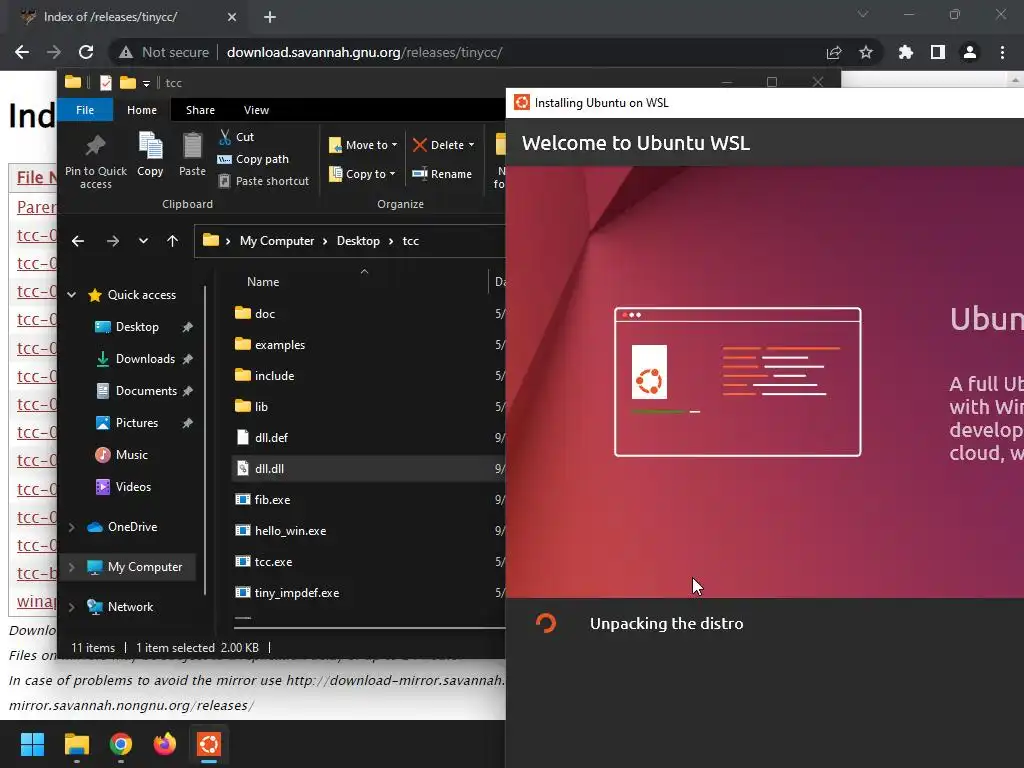Screen dimensions: 1024x768
Task: Click the Ubuntu icon on the taskbar
Action: click(209, 744)
